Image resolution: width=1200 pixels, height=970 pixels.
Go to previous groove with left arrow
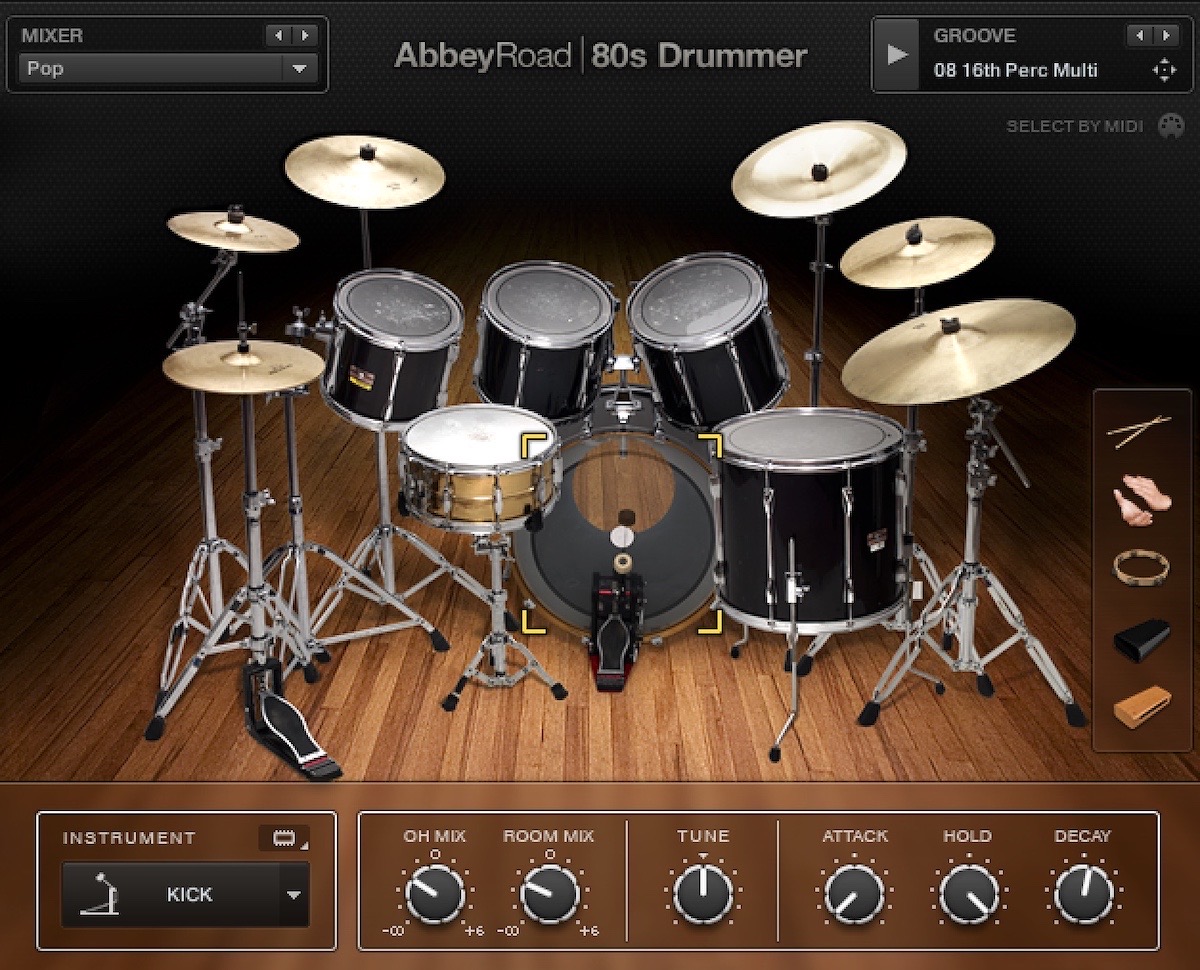point(1138,36)
